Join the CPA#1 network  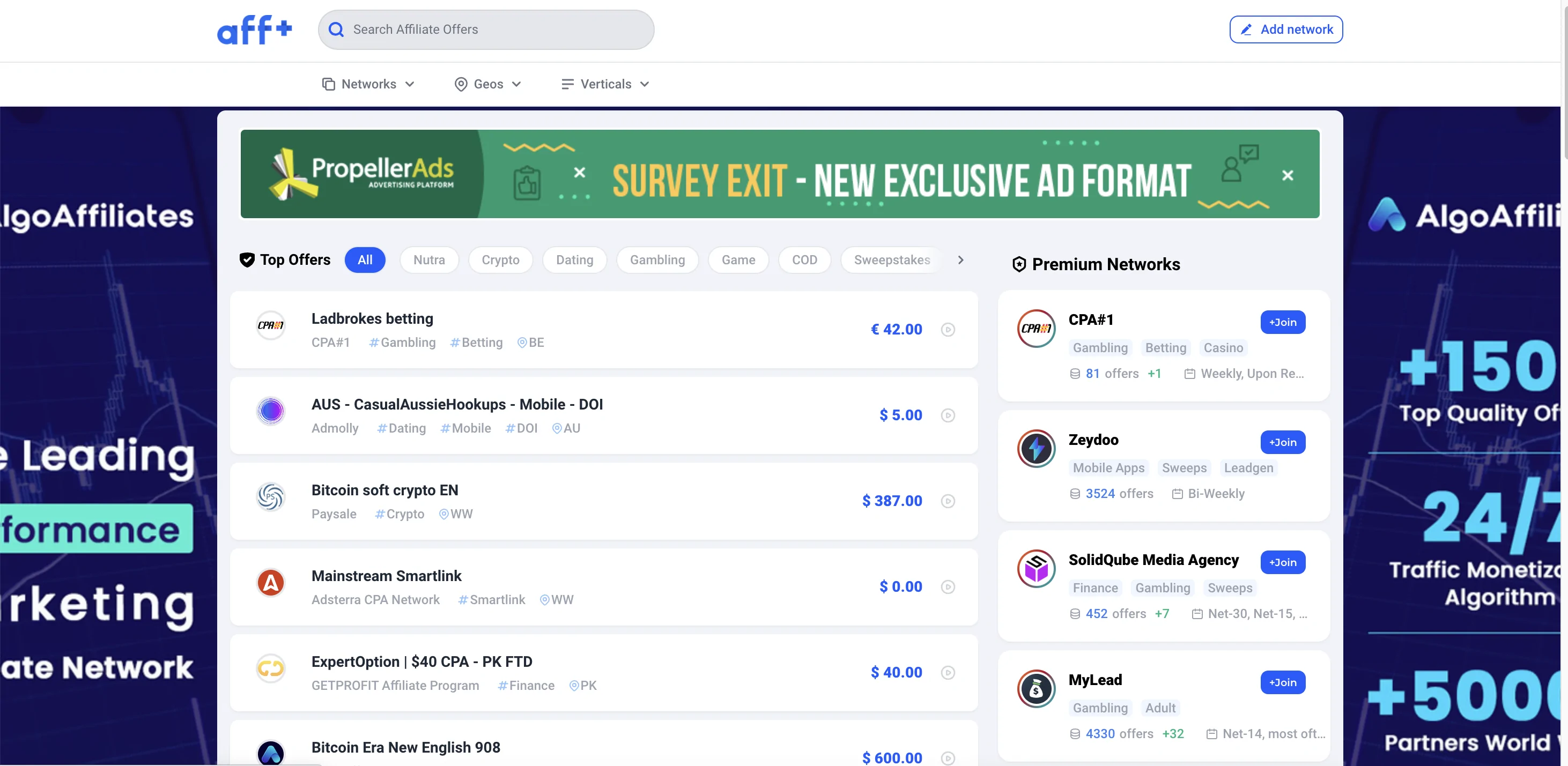click(1283, 322)
